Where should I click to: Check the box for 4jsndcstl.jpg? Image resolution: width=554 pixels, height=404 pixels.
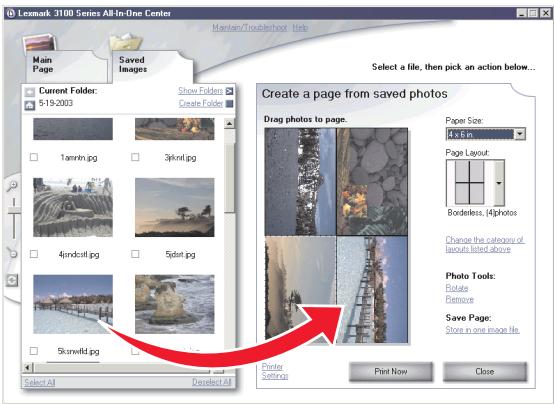pyautogui.click(x=34, y=254)
